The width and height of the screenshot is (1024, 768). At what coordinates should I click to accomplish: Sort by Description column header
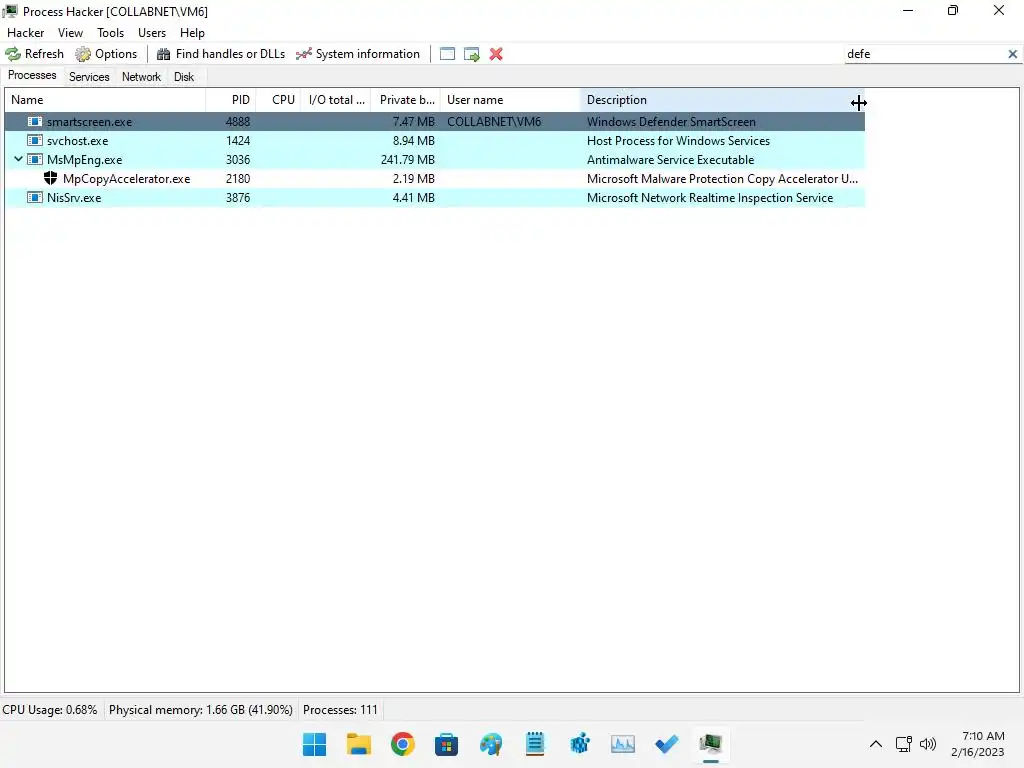[x=722, y=100]
